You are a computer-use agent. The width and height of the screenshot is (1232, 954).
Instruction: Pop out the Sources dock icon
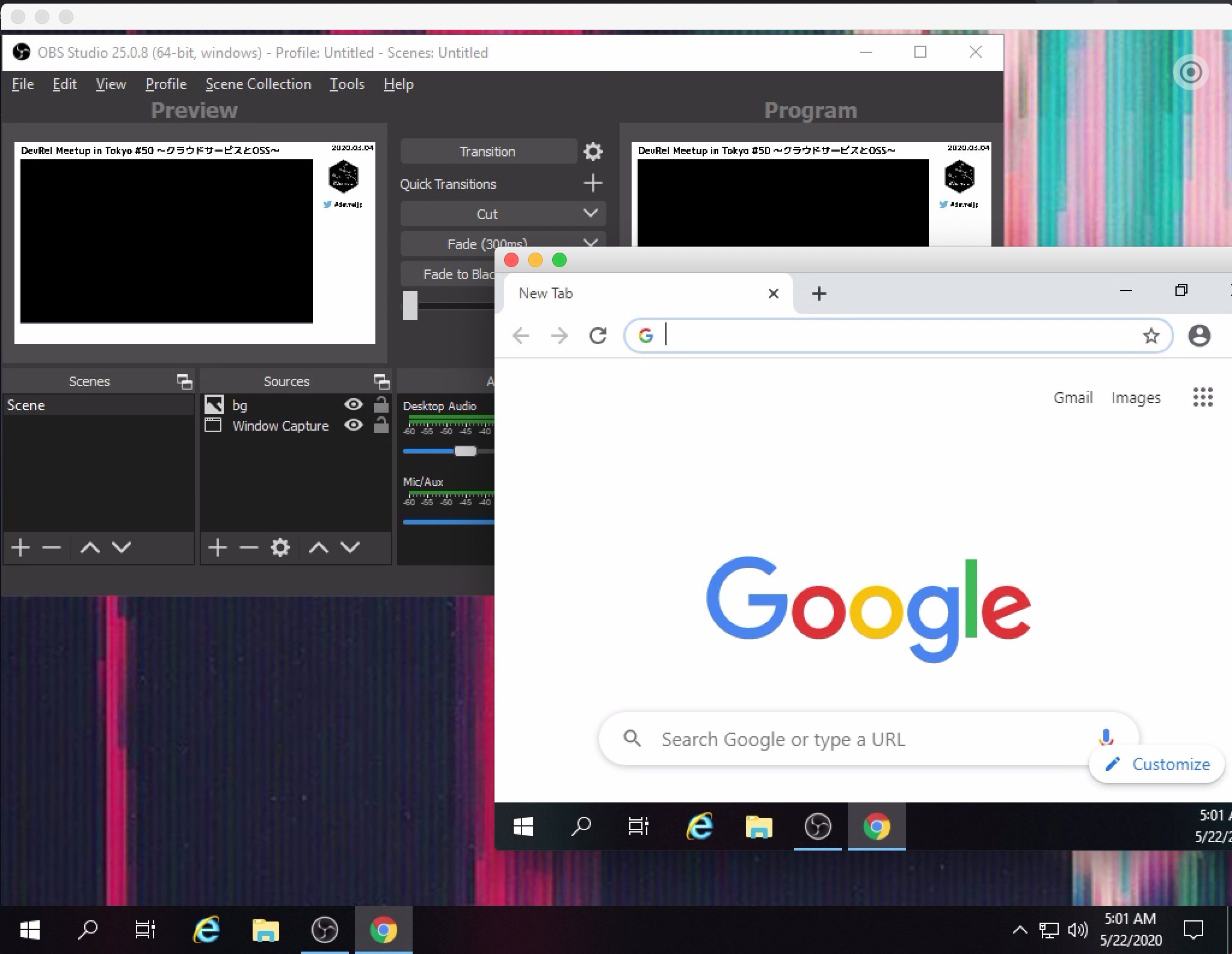[x=381, y=381]
